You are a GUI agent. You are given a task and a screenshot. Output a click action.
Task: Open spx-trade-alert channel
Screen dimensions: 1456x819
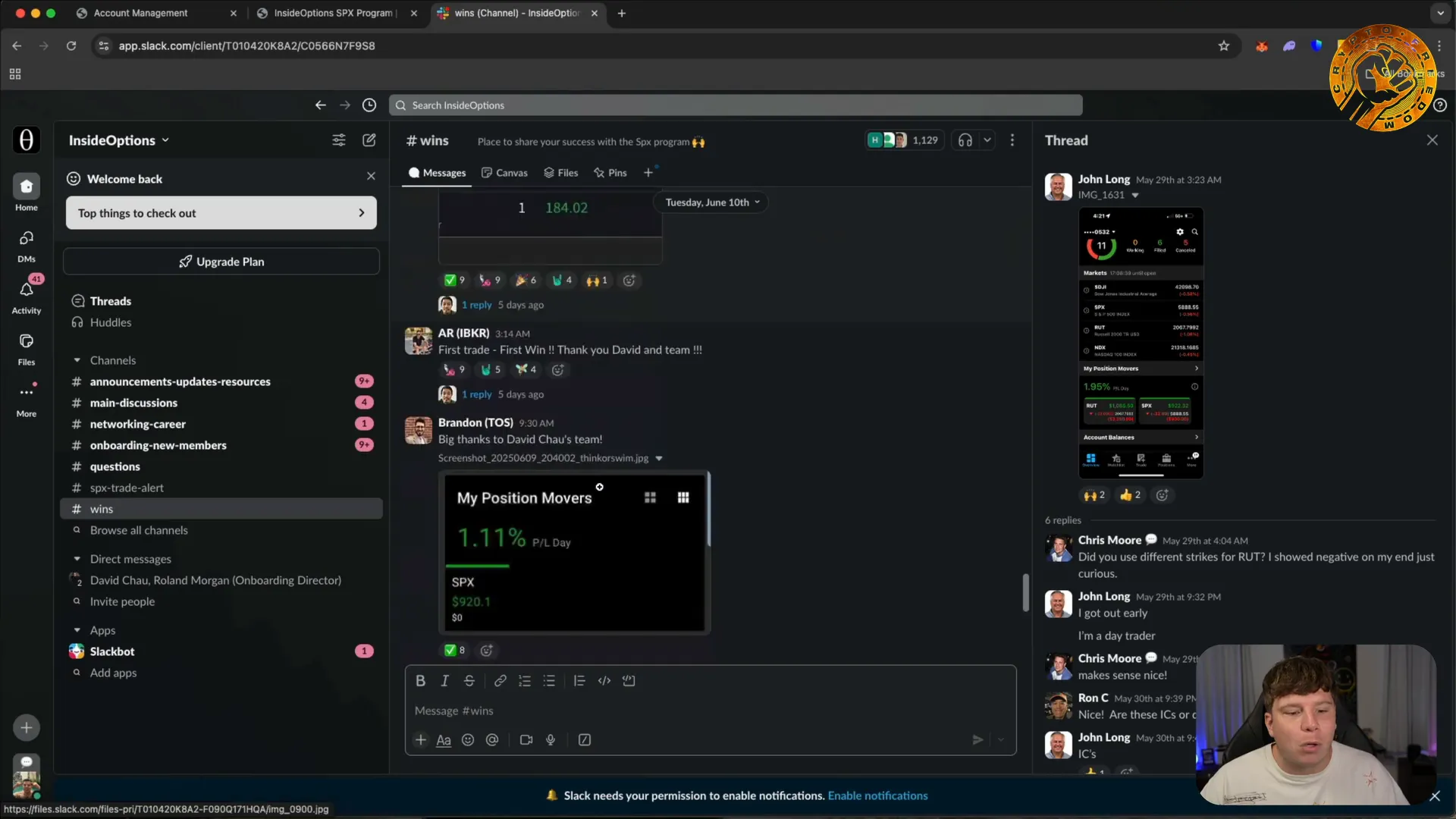click(221, 488)
